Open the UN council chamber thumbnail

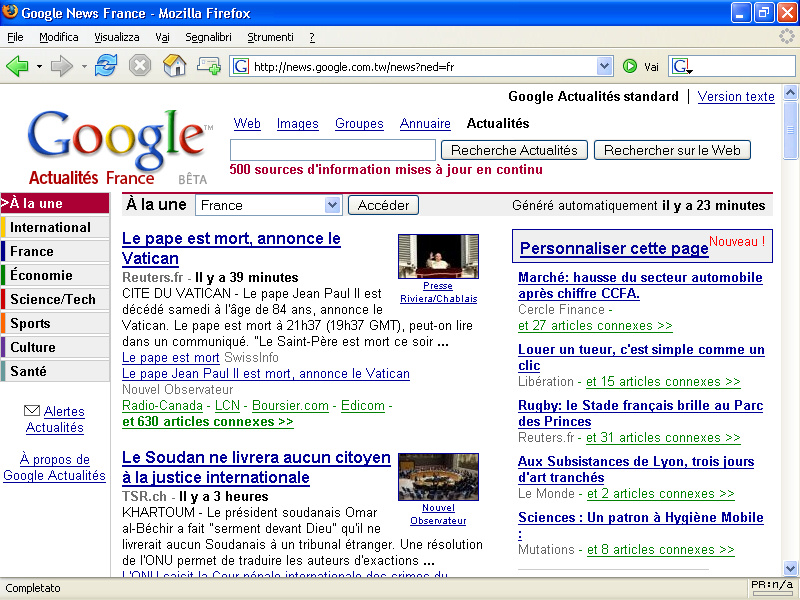pyautogui.click(x=438, y=477)
